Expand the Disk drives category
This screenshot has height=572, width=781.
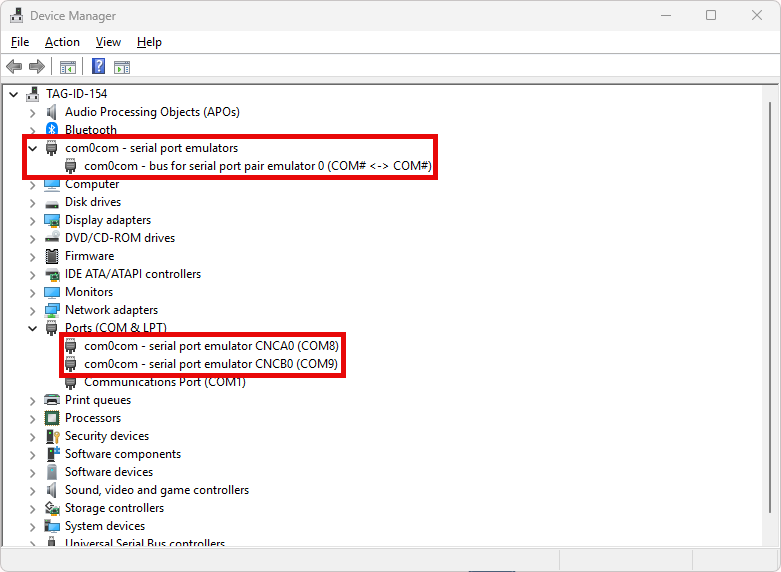[33, 202]
